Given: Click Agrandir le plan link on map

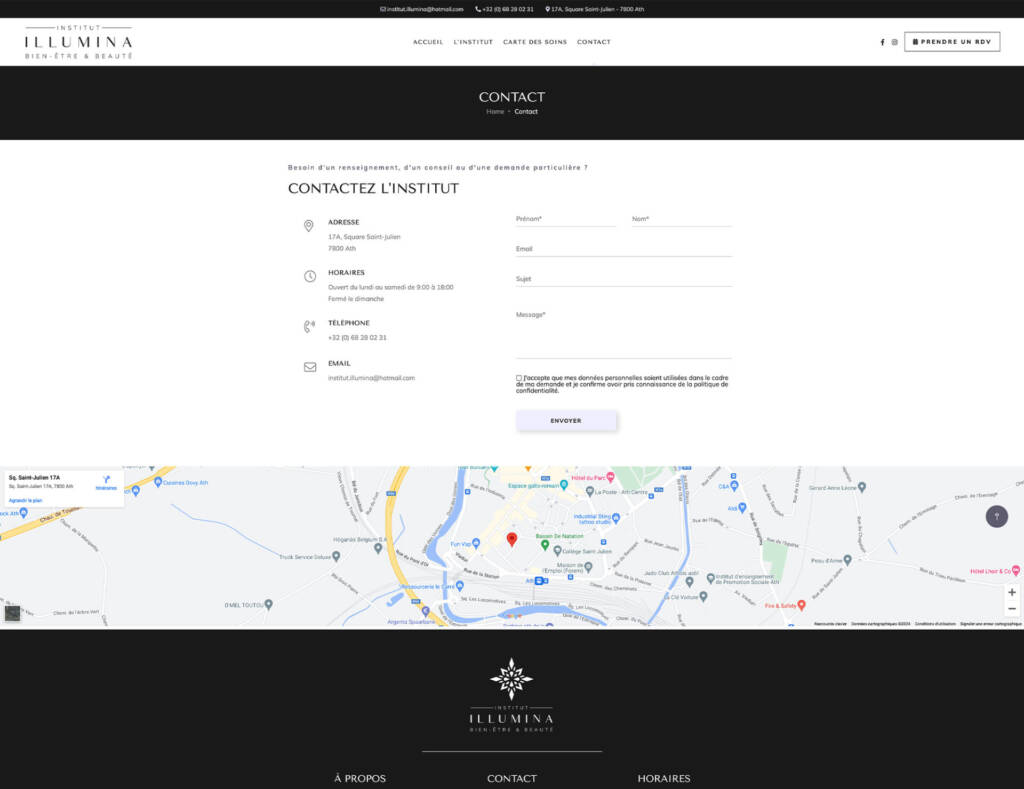Looking at the screenshot, I should click(x=26, y=500).
